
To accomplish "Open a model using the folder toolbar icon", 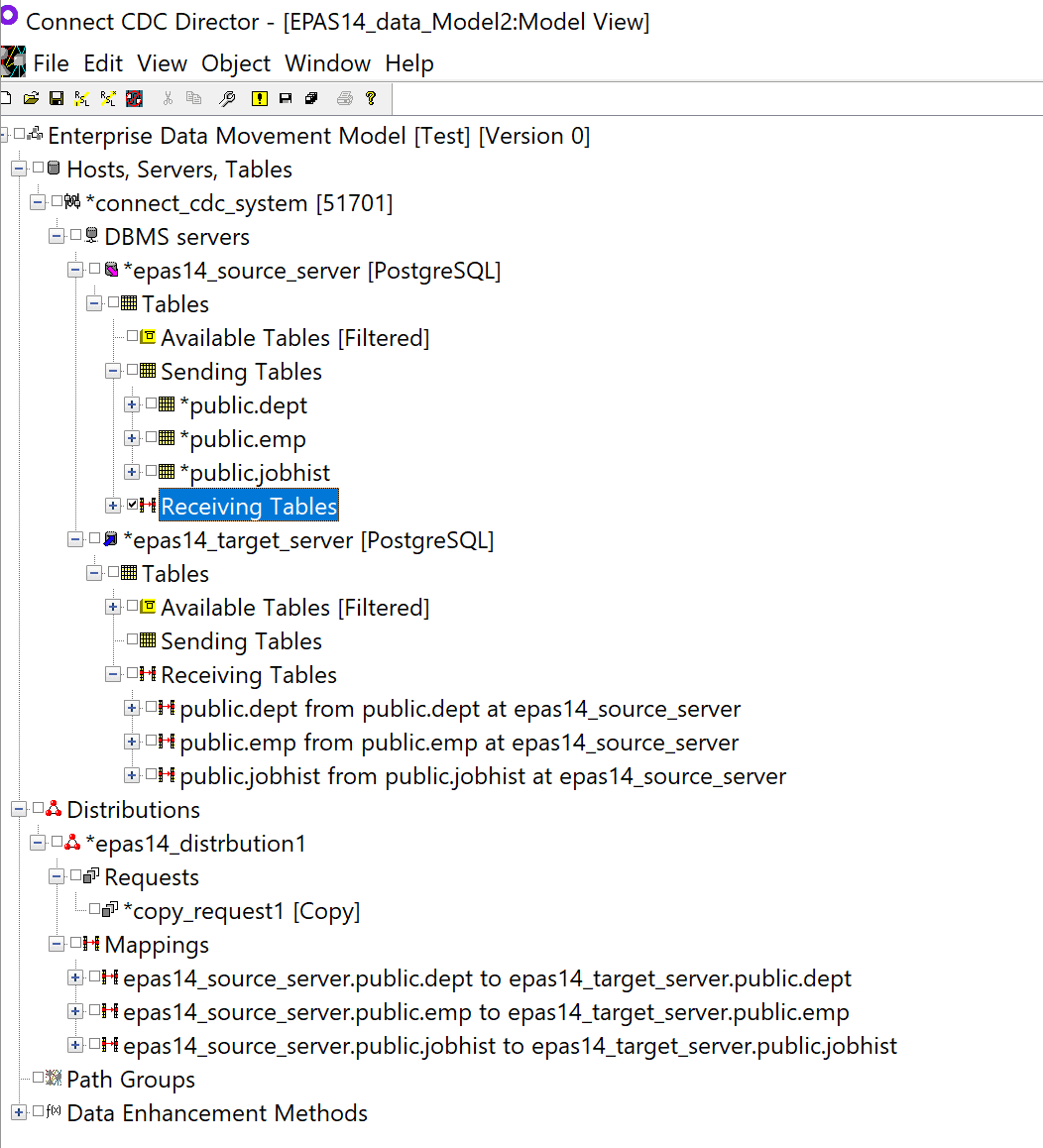I will pos(32,98).
